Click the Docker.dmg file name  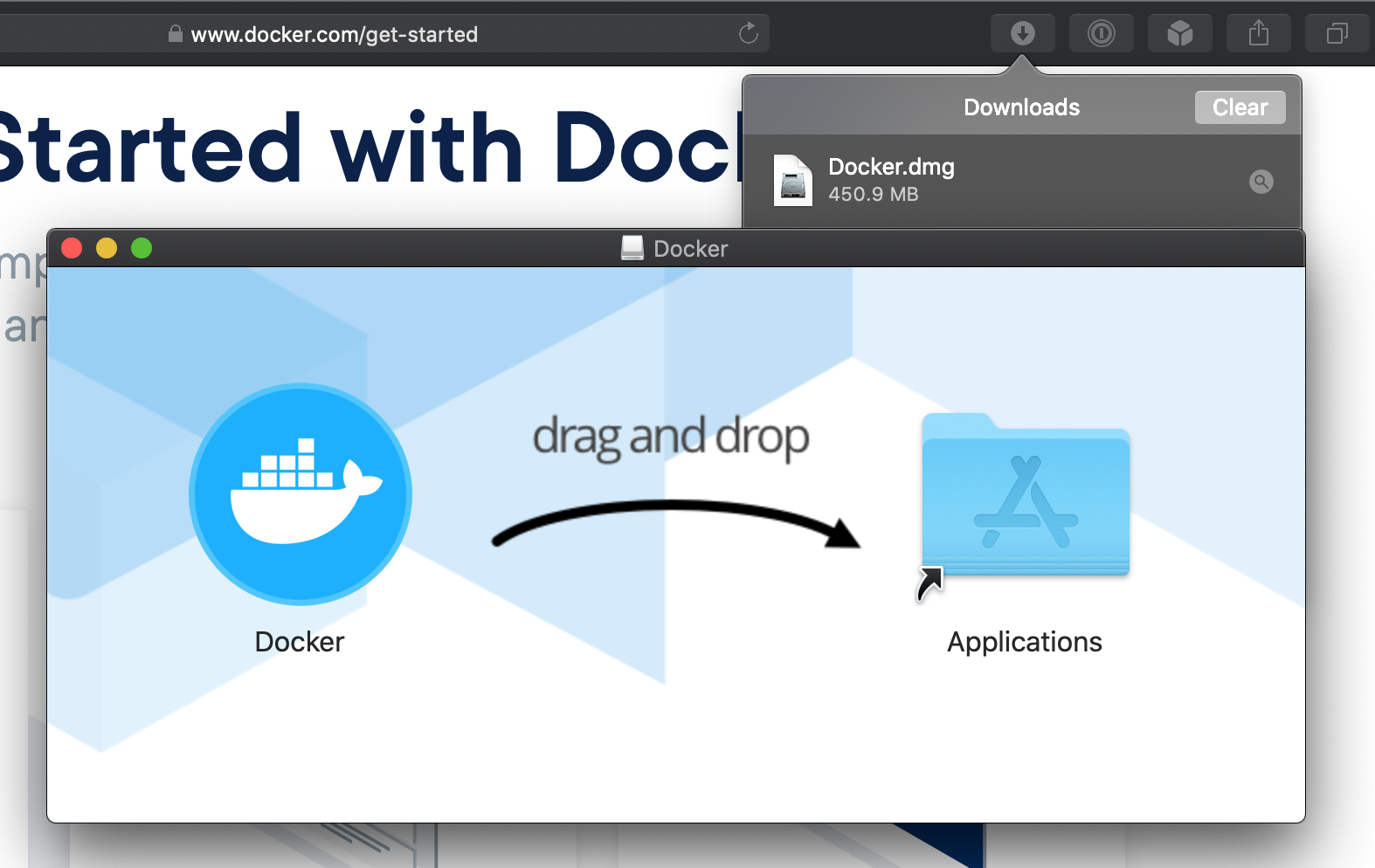[x=891, y=167]
